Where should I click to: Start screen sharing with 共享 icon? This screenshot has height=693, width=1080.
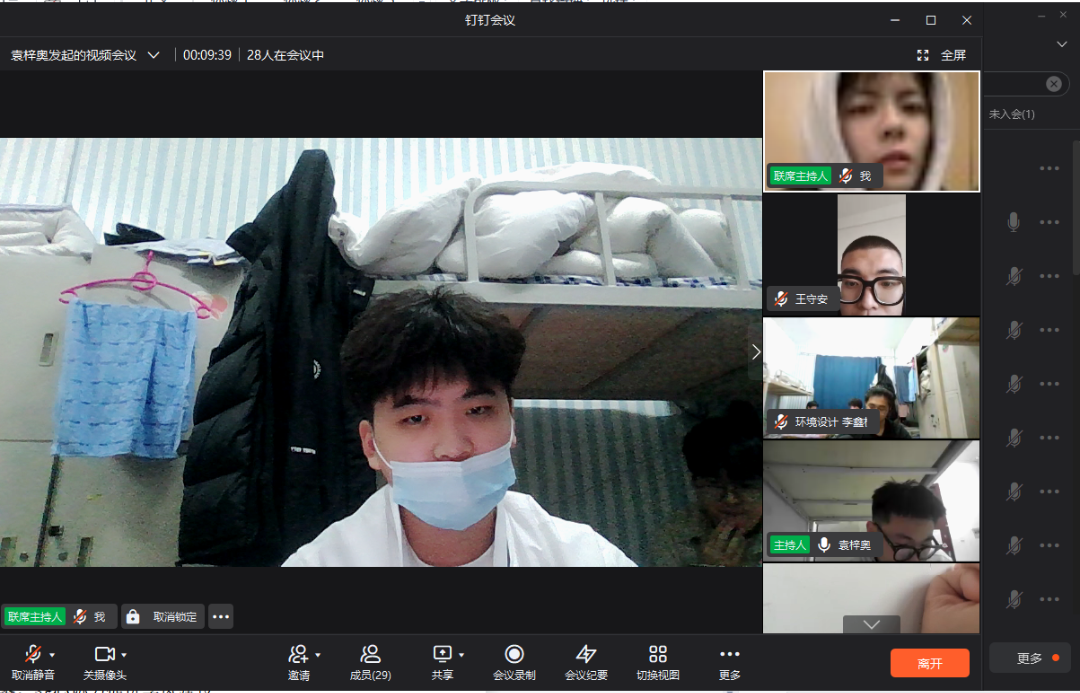tap(442, 654)
